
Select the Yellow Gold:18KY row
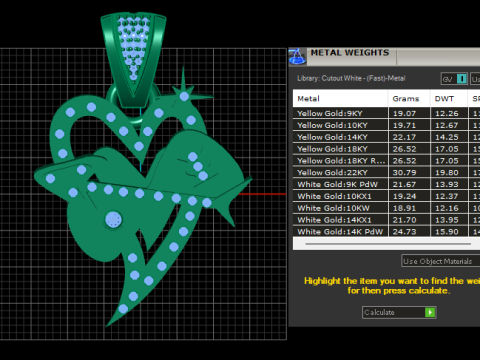click(x=387, y=149)
